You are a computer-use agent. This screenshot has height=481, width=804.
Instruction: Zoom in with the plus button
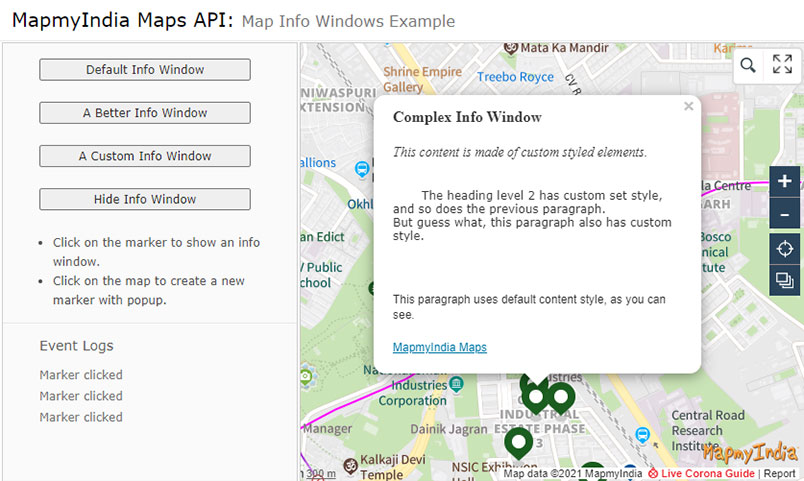click(785, 181)
